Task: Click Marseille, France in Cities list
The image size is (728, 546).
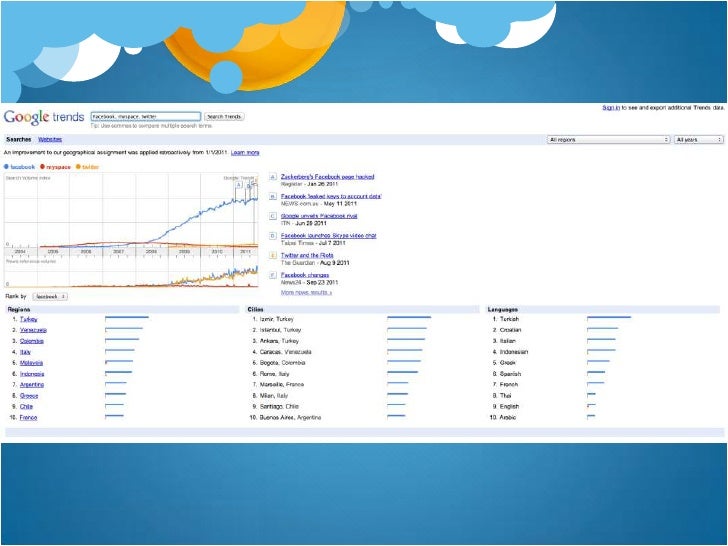Action: click(x=282, y=385)
